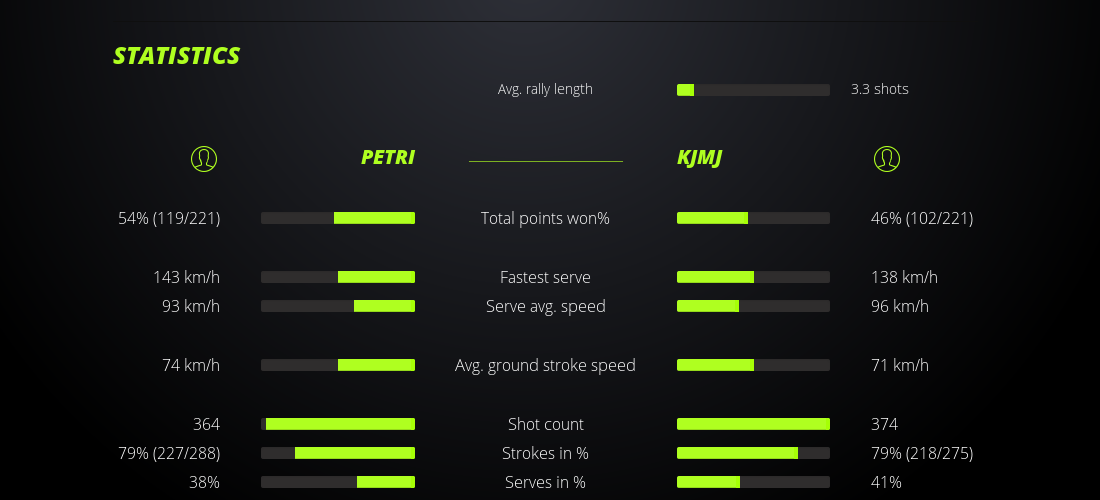
Task: Click Petri's player profile icon
Action: coord(203,158)
